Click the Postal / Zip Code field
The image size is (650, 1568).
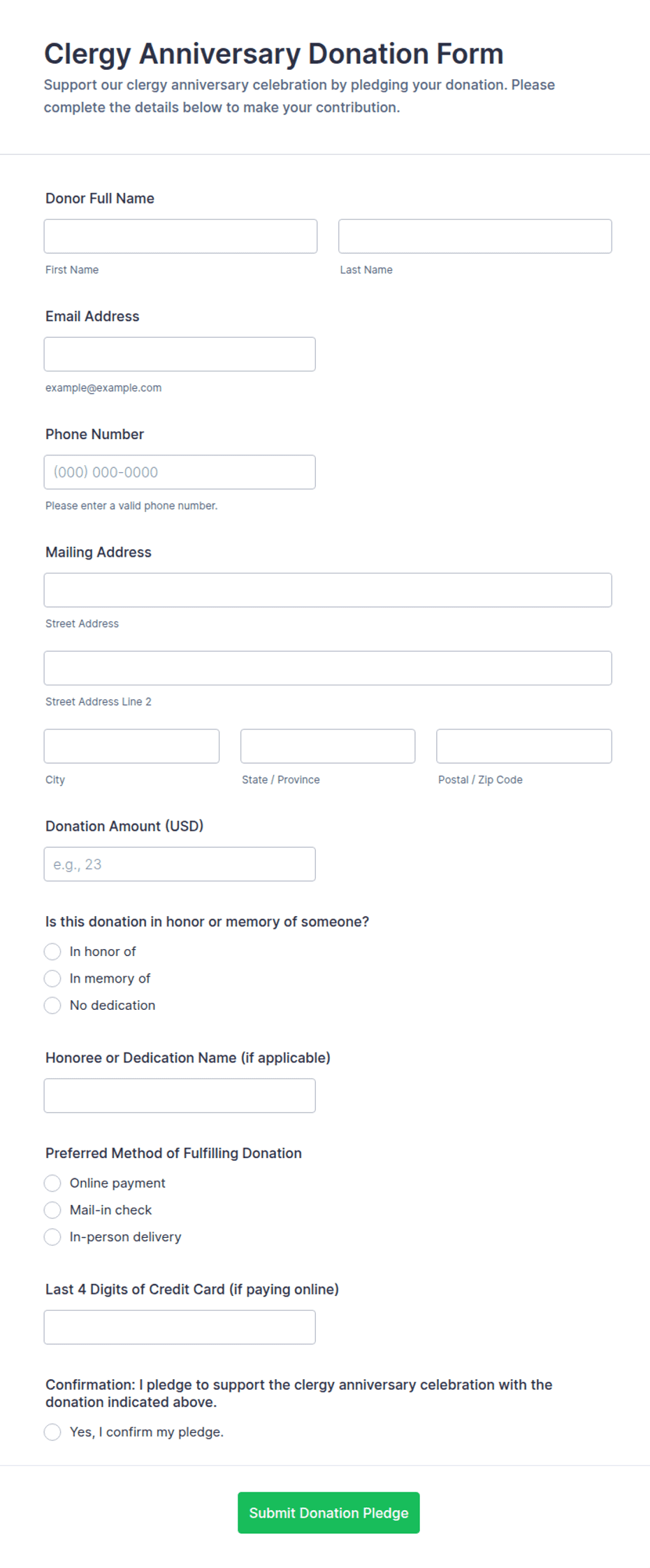[523, 746]
